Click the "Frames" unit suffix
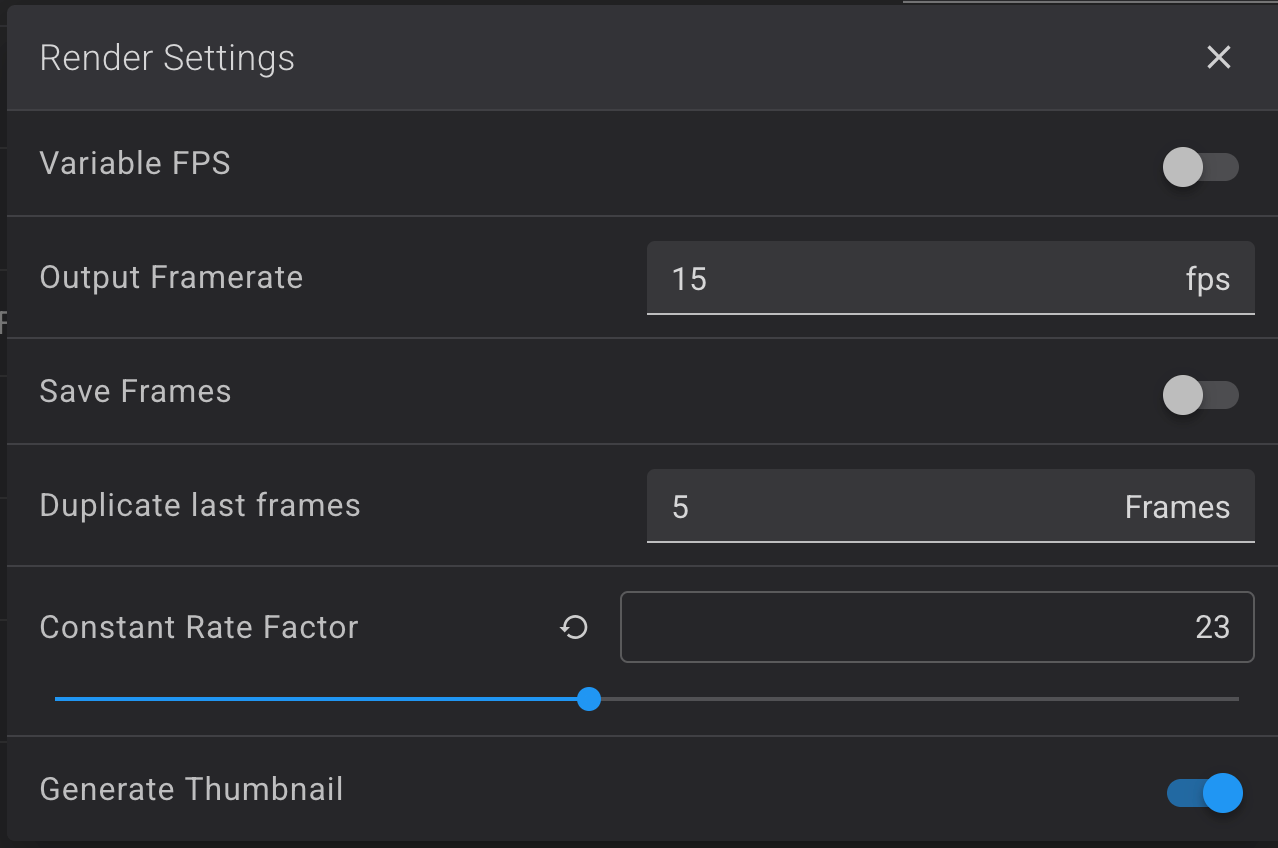Screen dimensions: 1278x848 1177,507
